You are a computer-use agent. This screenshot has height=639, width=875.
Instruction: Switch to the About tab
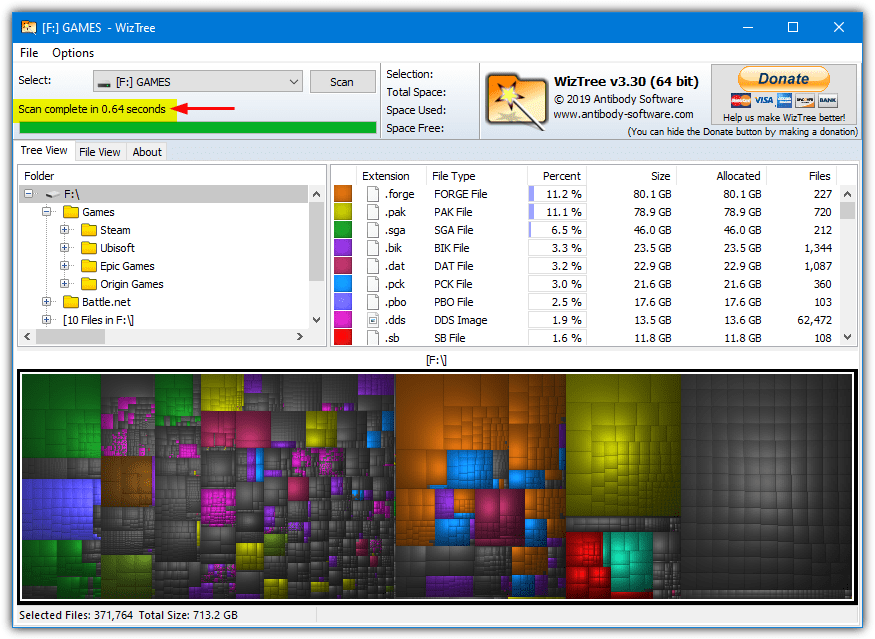tap(147, 152)
